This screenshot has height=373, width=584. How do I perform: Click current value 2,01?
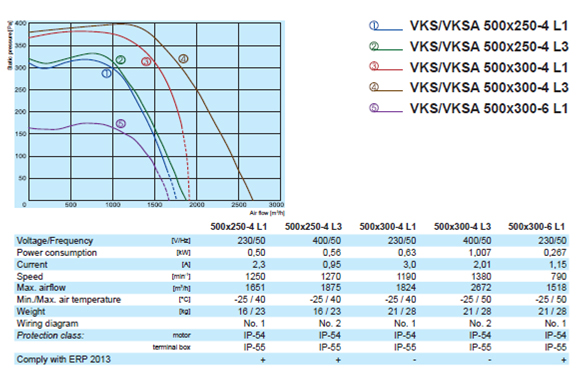click(x=482, y=265)
